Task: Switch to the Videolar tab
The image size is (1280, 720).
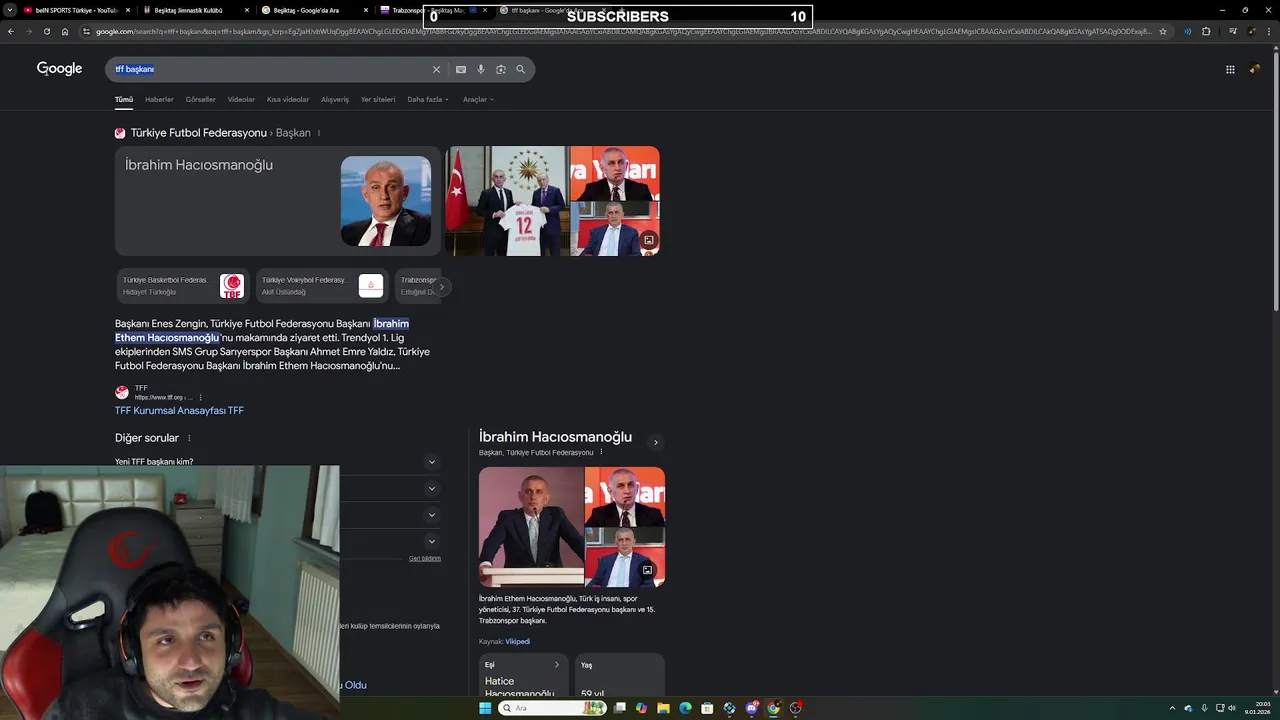Action: coord(241,99)
